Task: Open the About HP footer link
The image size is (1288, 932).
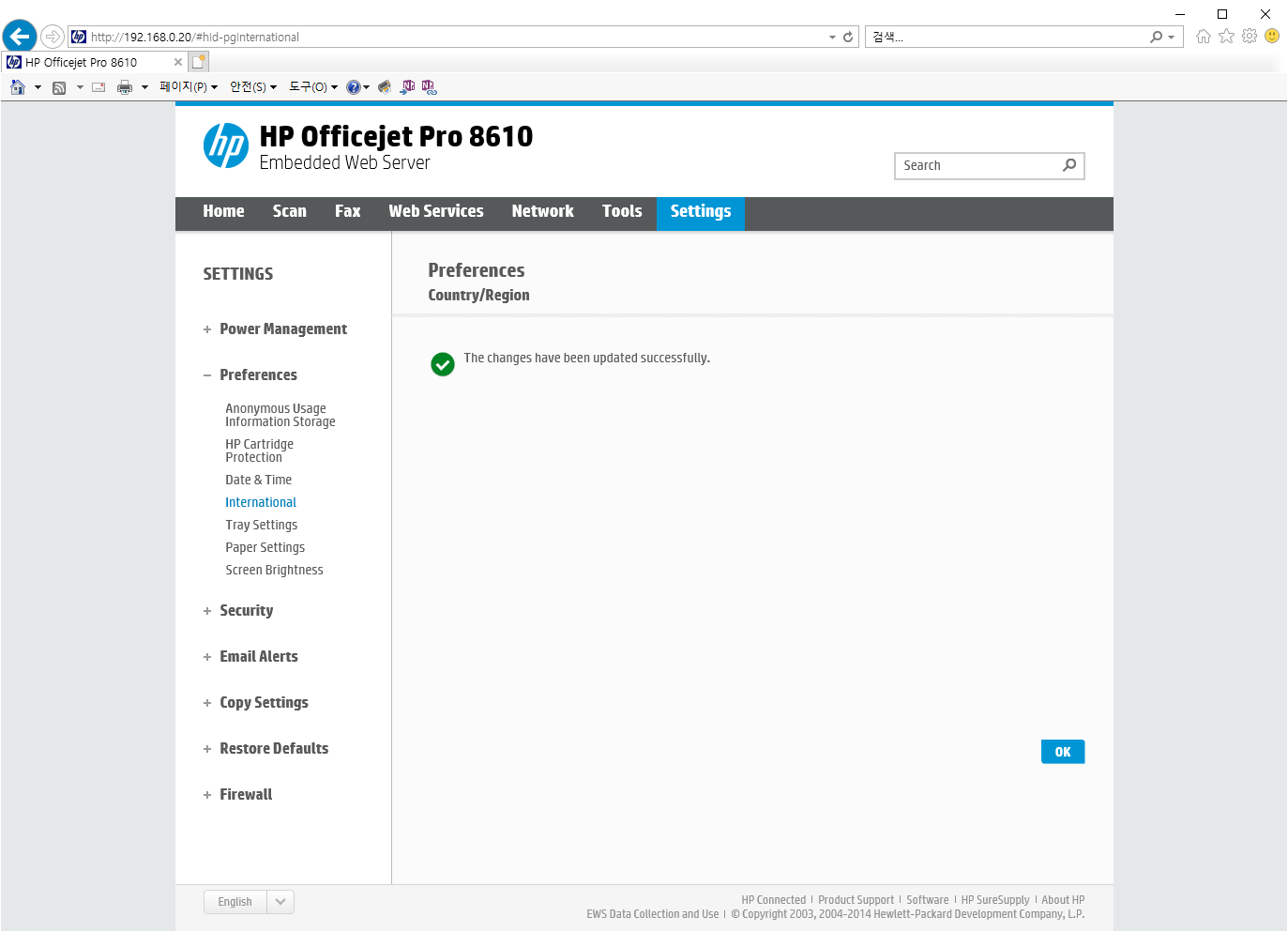Action: tap(1064, 900)
